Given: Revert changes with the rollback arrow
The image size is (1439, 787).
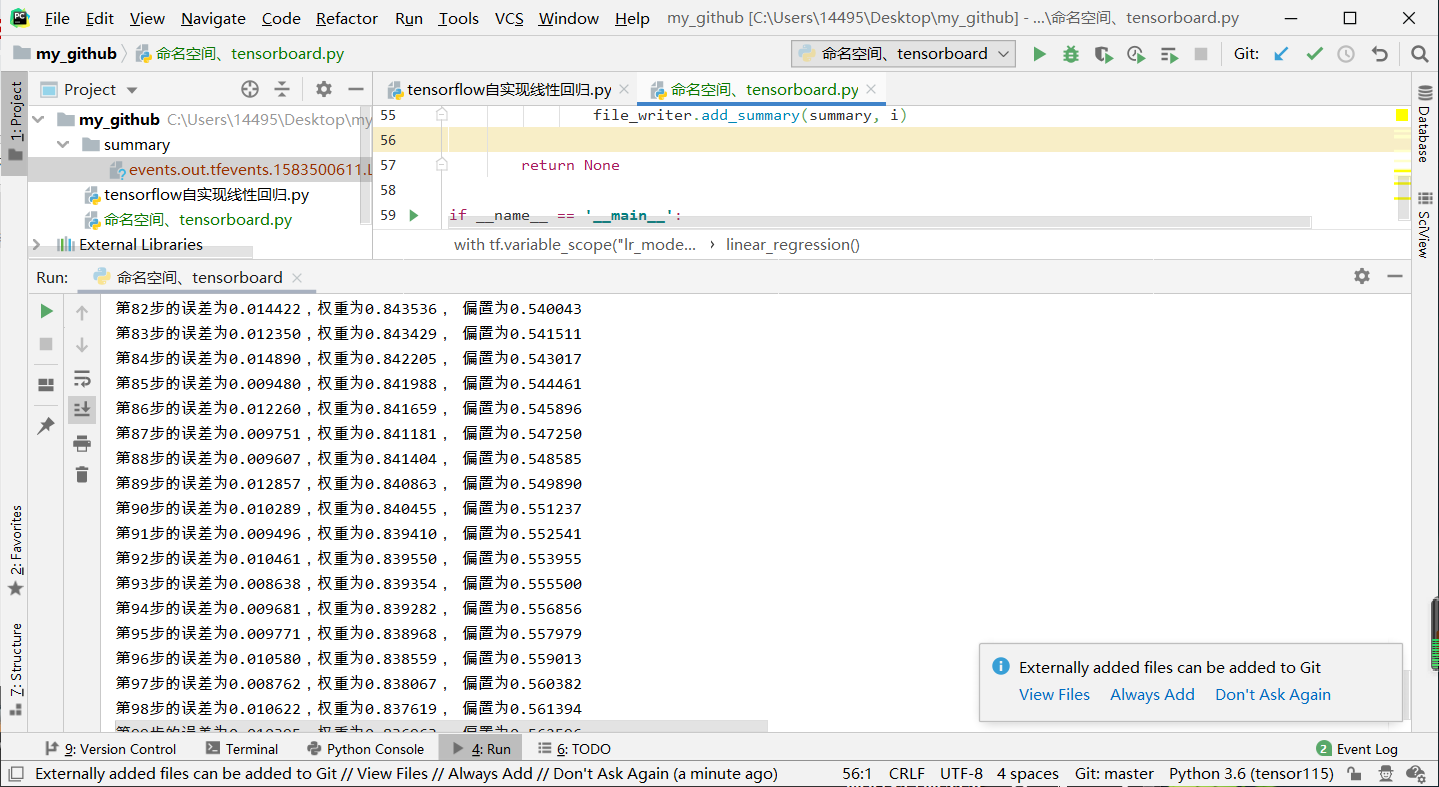Looking at the screenshot, I should 1380,54.
